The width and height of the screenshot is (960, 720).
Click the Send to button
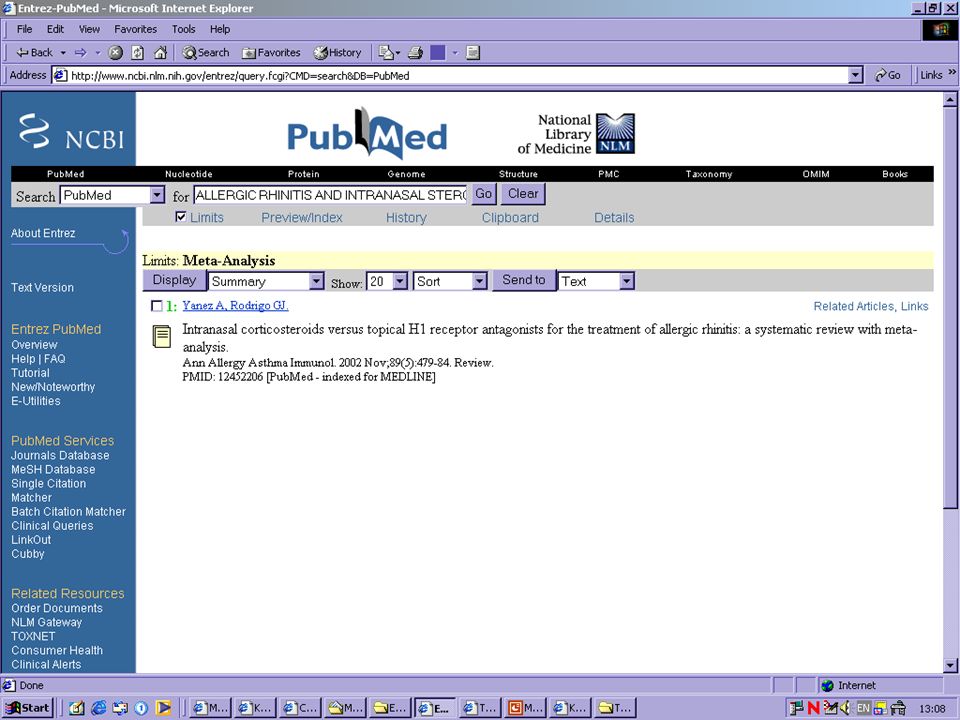(523, 280)
